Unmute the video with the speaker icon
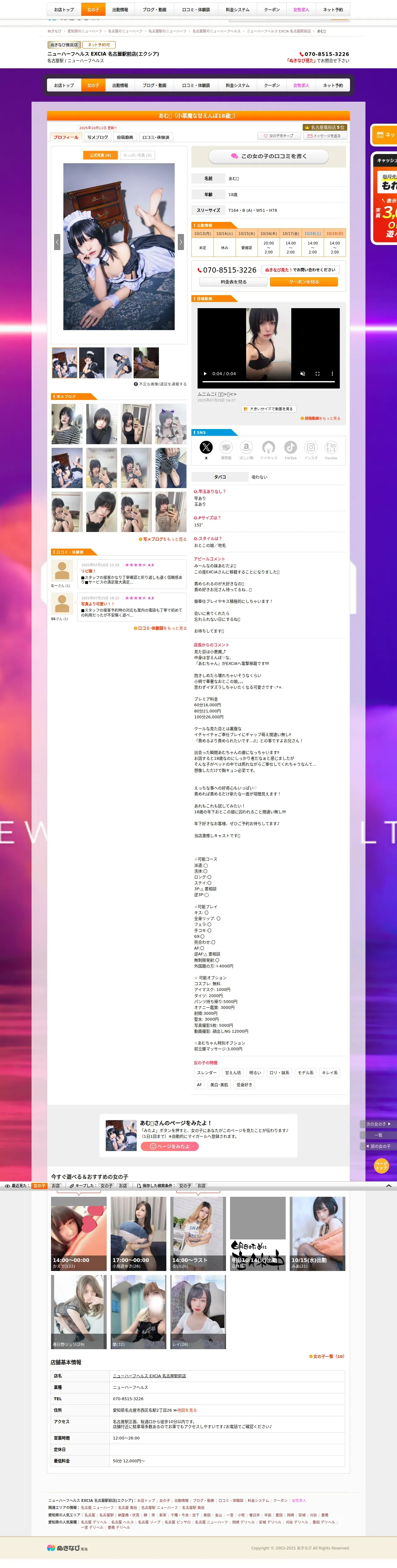397x1568 pixels. pos(303,374)
